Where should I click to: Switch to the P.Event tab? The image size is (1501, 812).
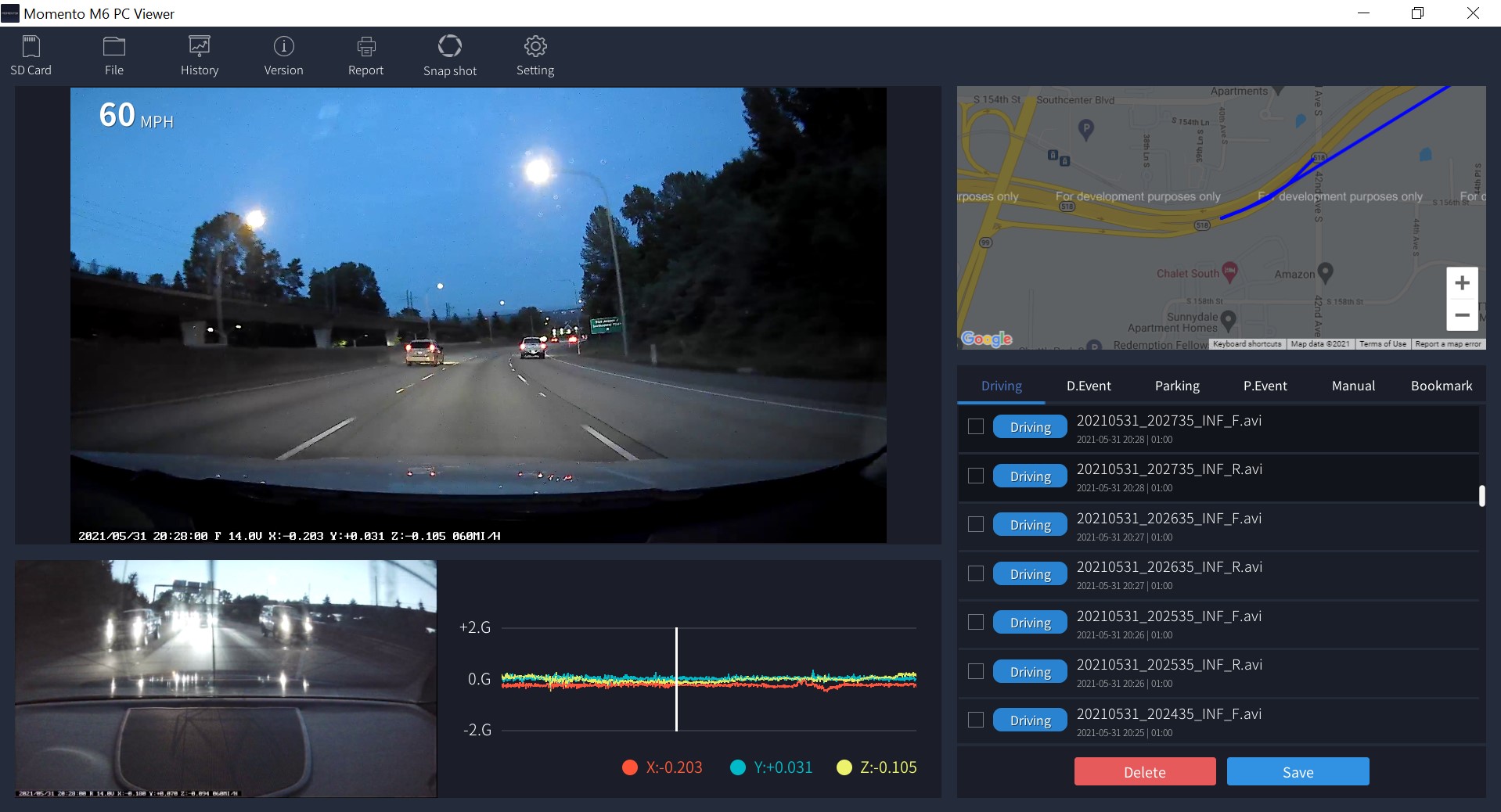(x=1264, y=386)
